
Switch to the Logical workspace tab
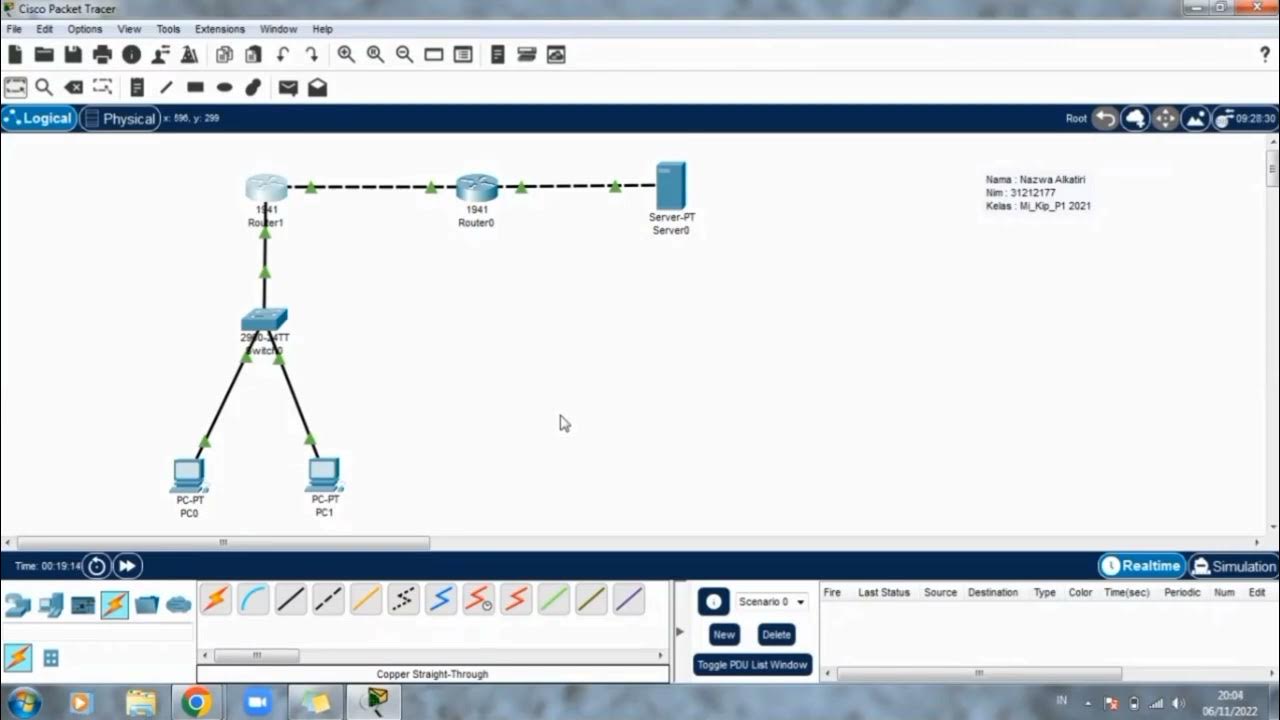(x=39, y=118)
